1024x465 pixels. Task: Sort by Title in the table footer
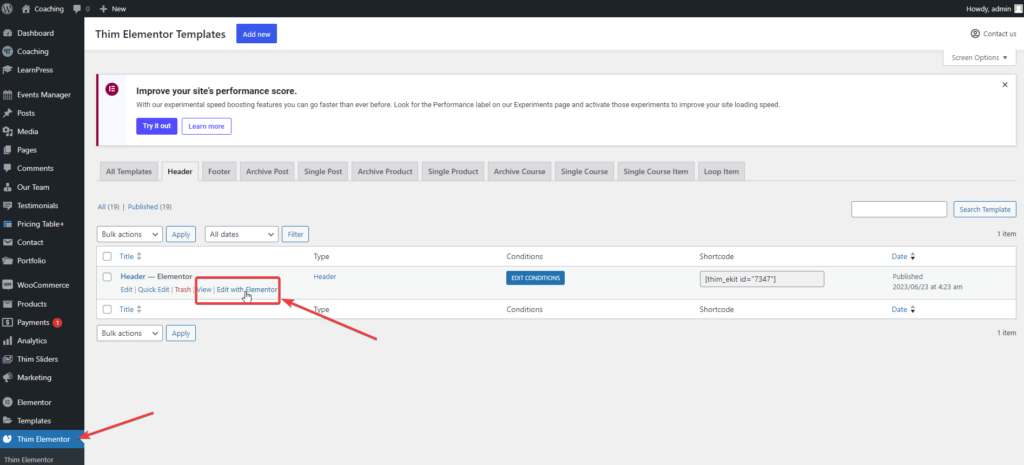(130, 310)
